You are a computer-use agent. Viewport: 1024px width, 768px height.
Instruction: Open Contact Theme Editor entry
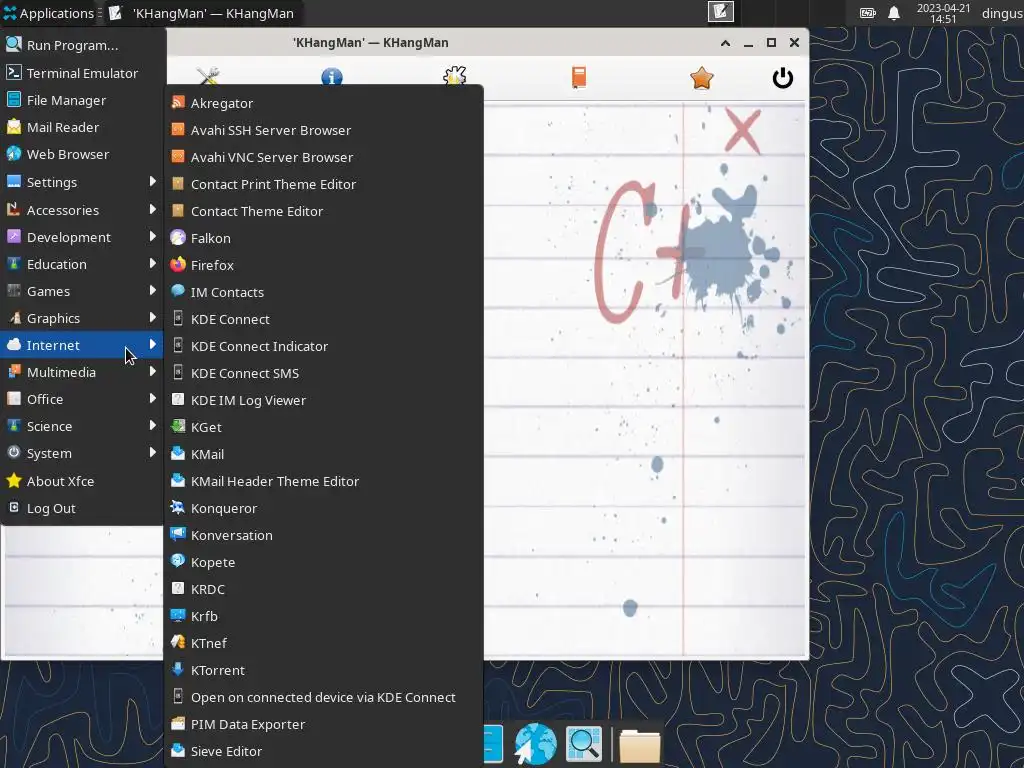324,211
